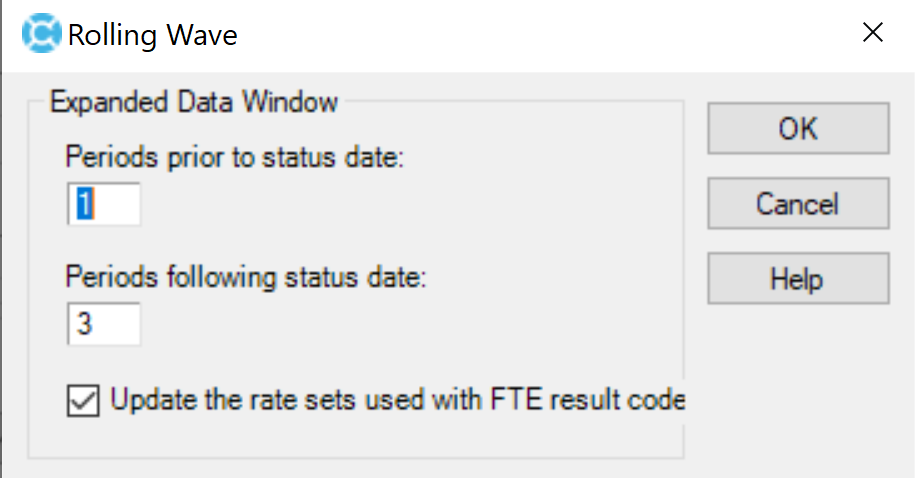The image size is (915, 478).
Task: Click the 'Periods prior to status date:' label
Action: [x=235, y=157]
